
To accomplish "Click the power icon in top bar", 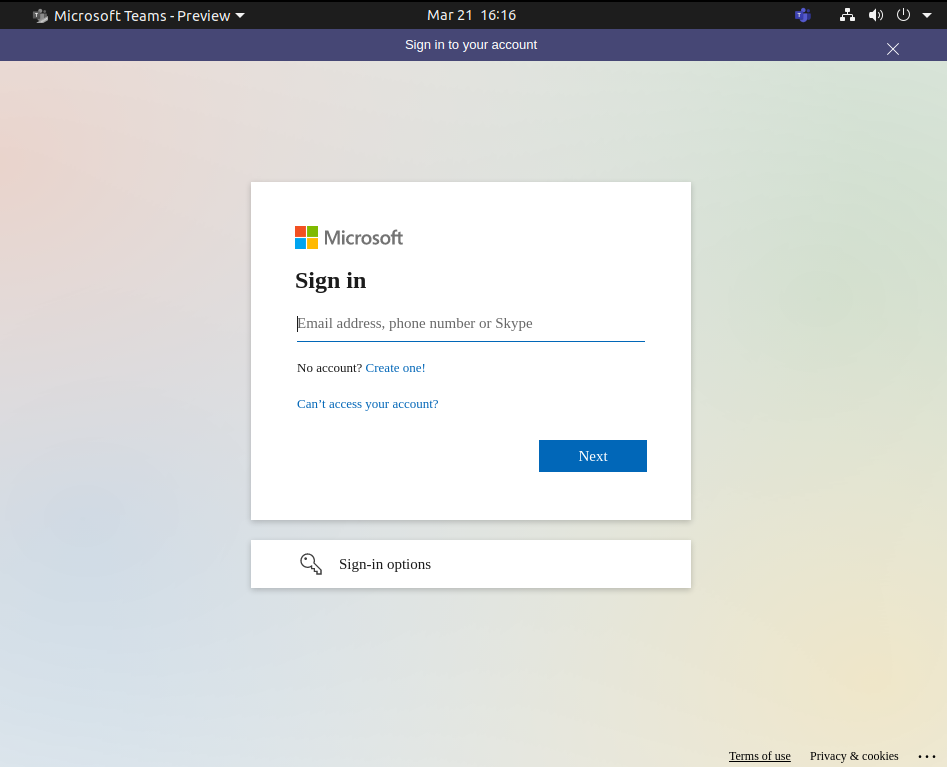I will [903, 15].
